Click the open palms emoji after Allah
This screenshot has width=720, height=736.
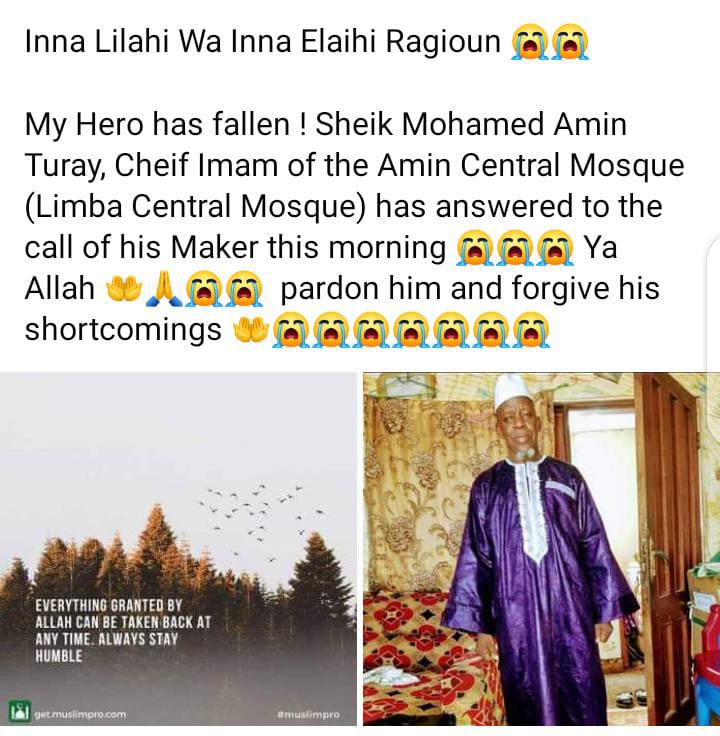[124, 289]
